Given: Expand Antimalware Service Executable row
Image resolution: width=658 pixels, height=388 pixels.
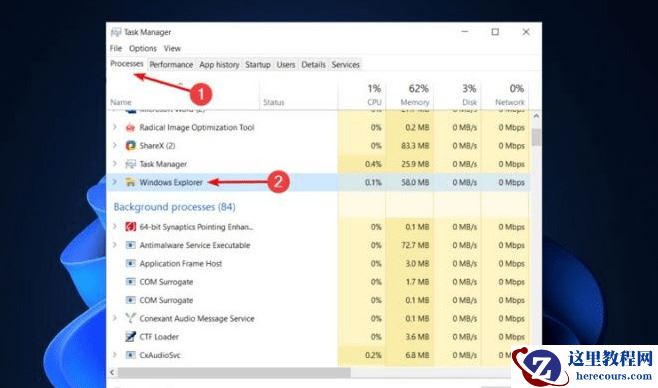Looking at the screenshot, I should 115,245.
